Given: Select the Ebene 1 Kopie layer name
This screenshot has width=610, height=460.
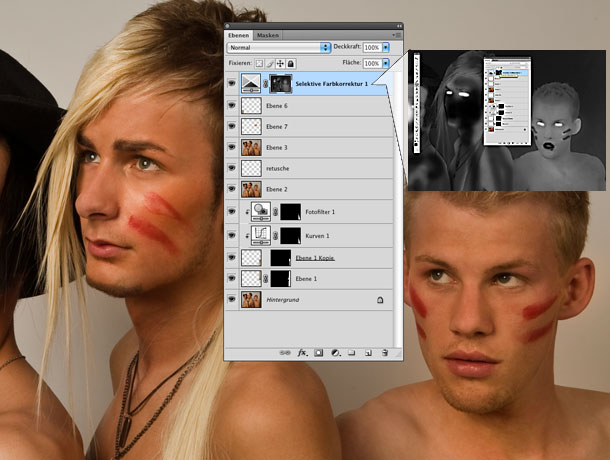Looking at the screenshot, I should click(315, 258).
